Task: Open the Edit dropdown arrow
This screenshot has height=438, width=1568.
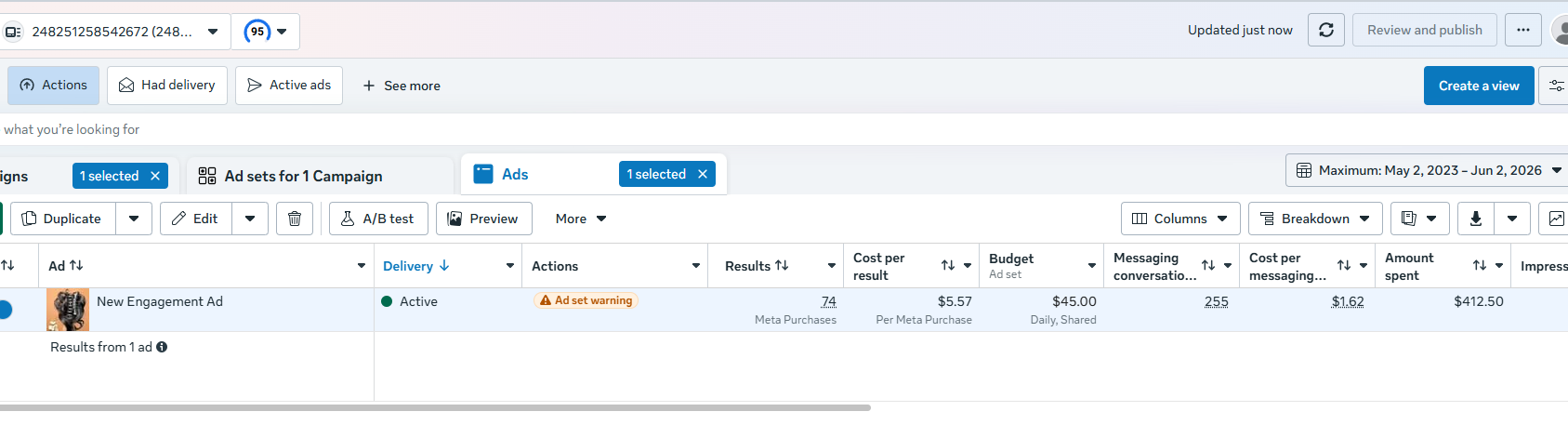Action: 250,219
